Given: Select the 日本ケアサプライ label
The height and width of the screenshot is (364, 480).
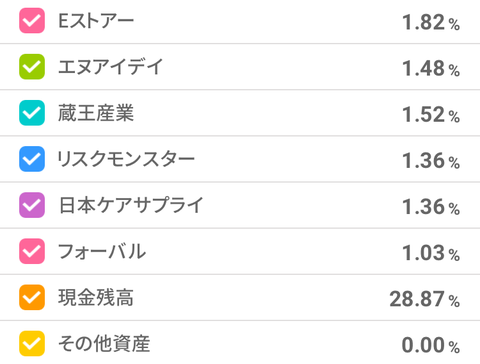Looking at the screenshot, I should 131,205.
